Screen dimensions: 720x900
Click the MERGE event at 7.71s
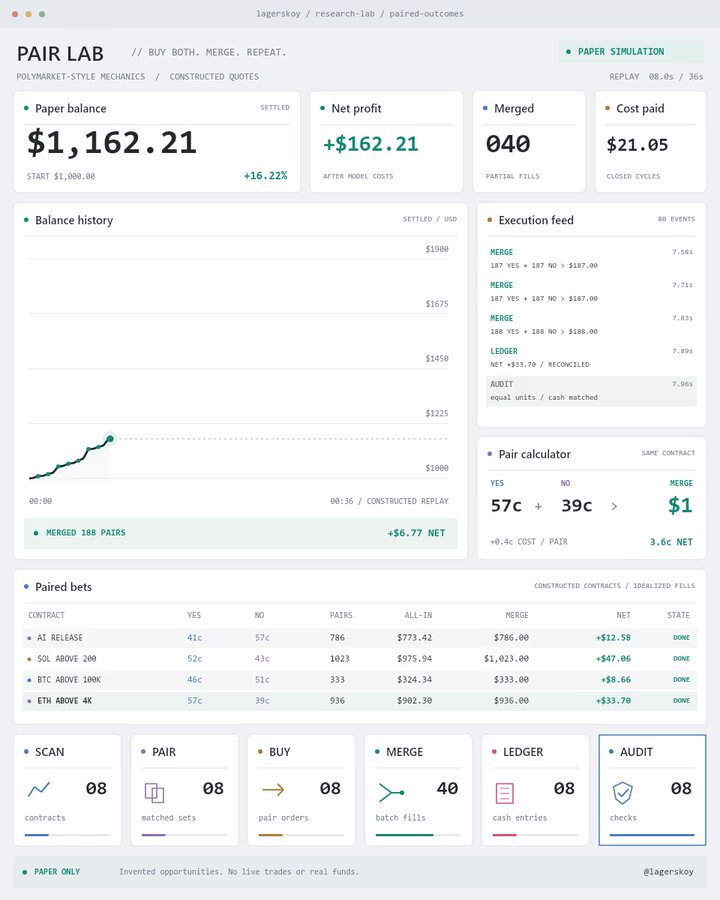pyautogui.click(x=591, y=292)
